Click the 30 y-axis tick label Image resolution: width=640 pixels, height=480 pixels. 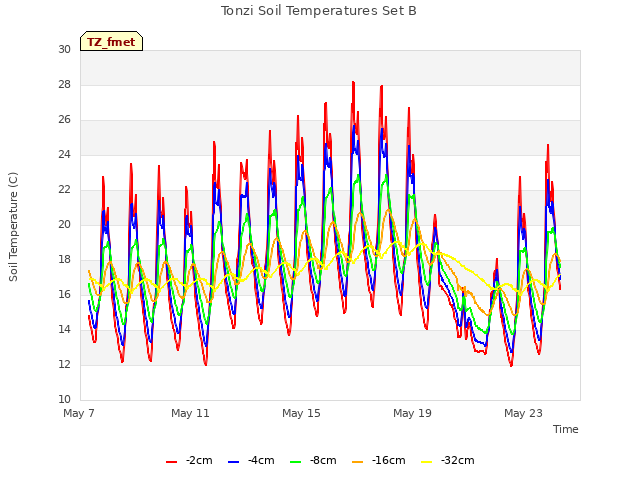pos(64,49)
